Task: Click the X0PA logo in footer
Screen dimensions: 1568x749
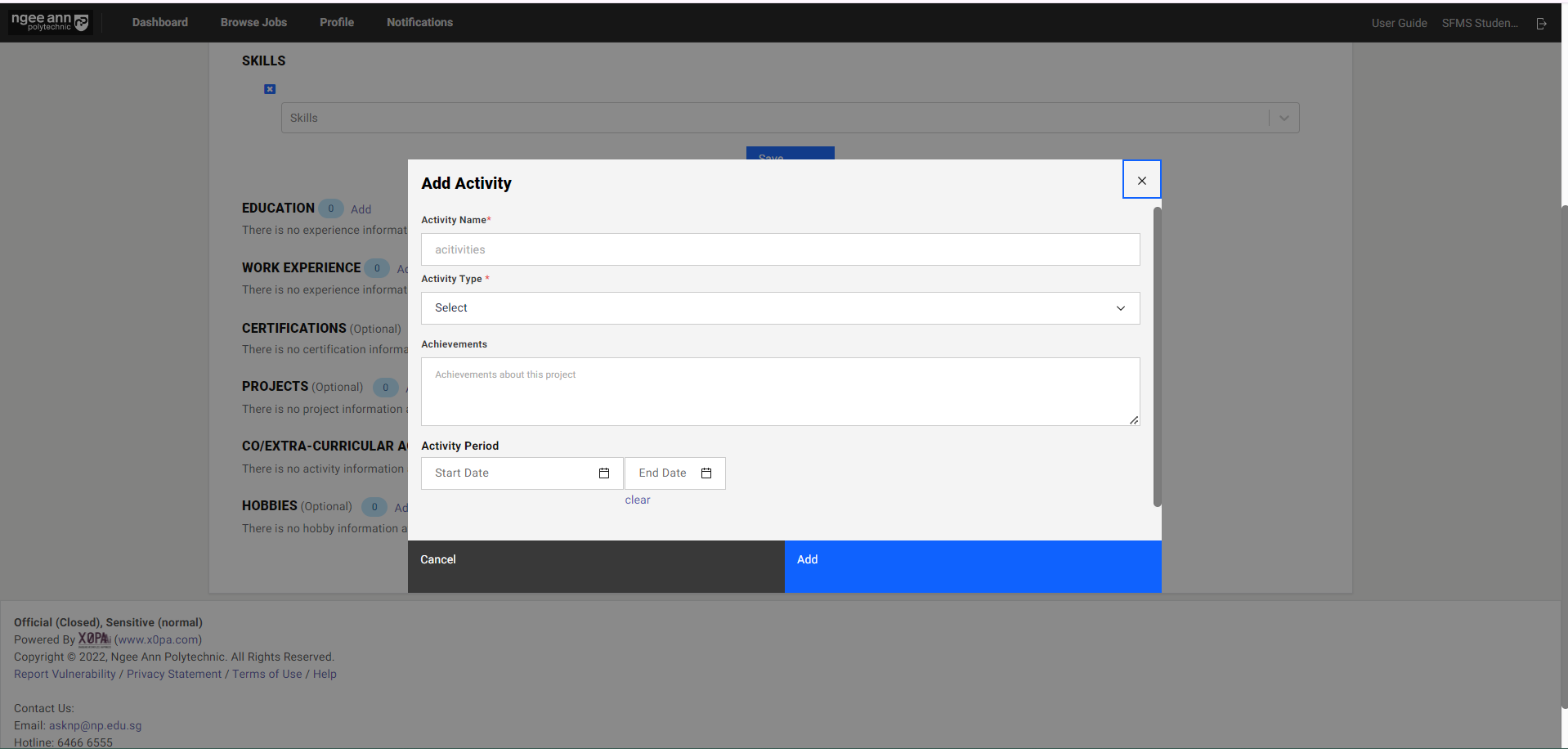Action: pyautogui.click(x=94, y=639)
